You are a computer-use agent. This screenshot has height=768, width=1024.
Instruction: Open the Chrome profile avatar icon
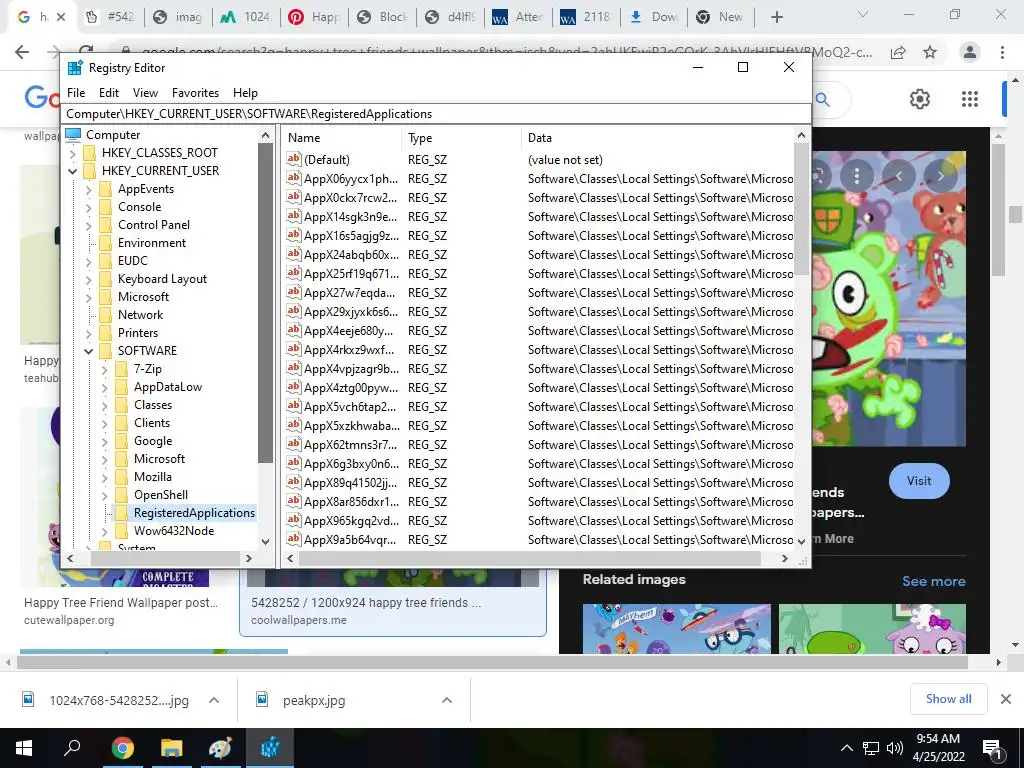(x=970, y=52)
